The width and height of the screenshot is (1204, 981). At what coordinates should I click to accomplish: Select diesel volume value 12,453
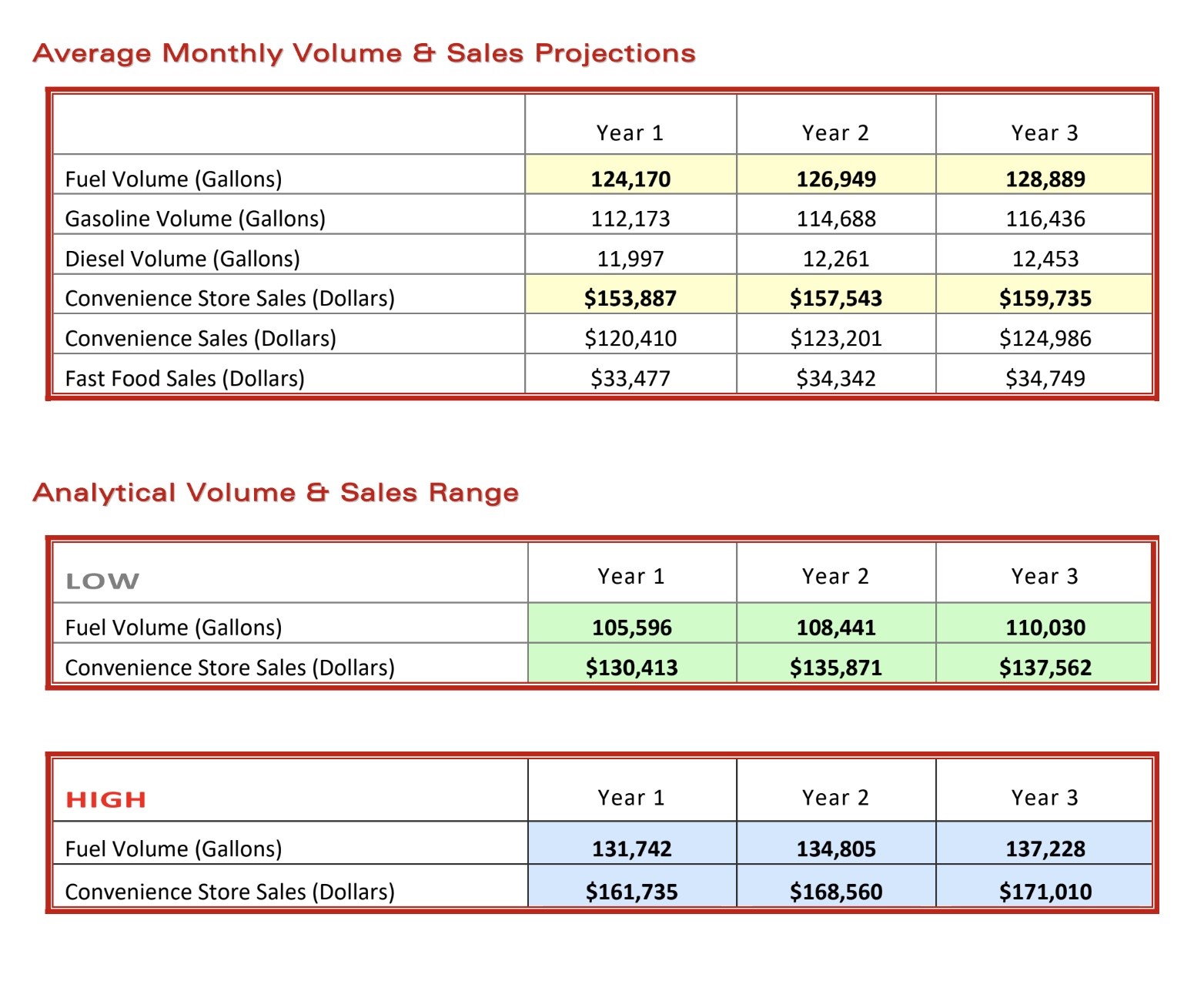(1045, 259)
